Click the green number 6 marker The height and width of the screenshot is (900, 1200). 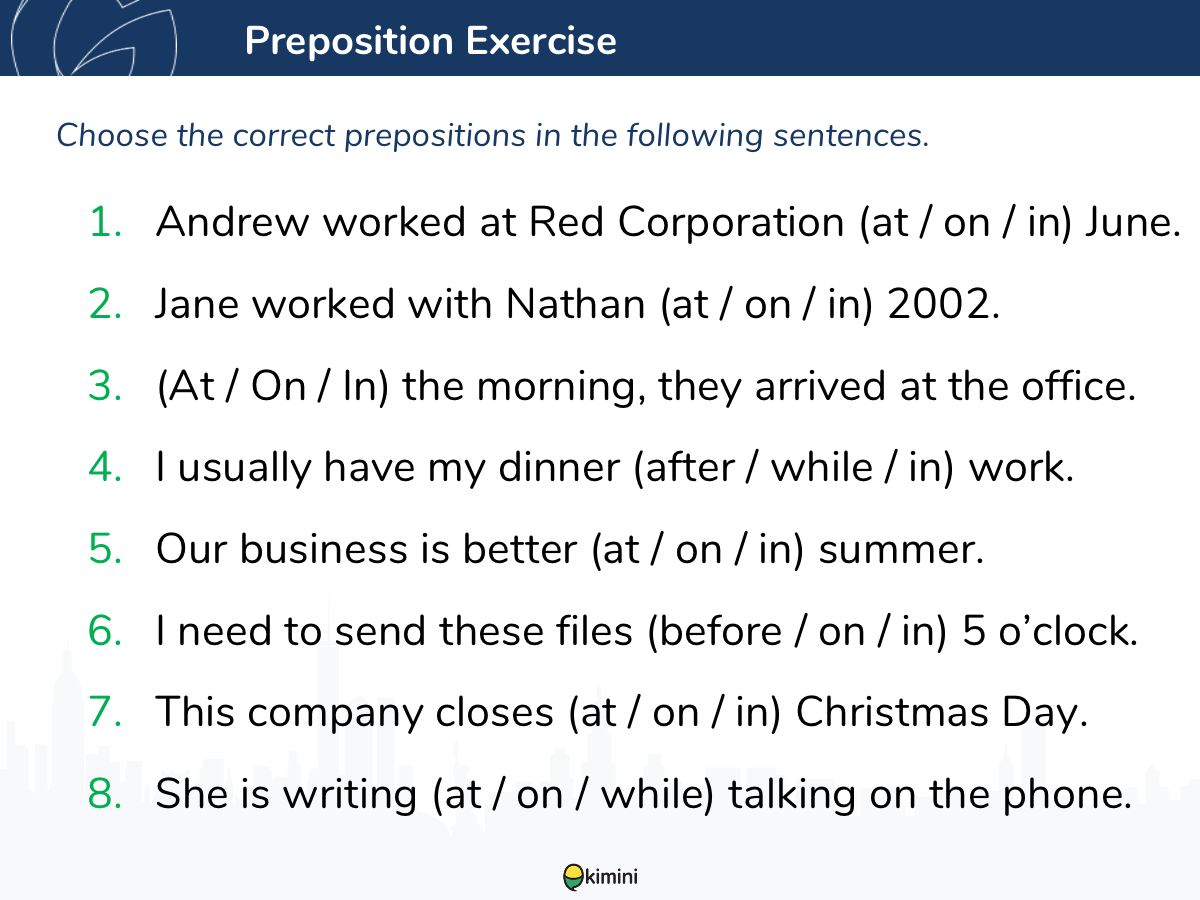click(x=105, y=632)
